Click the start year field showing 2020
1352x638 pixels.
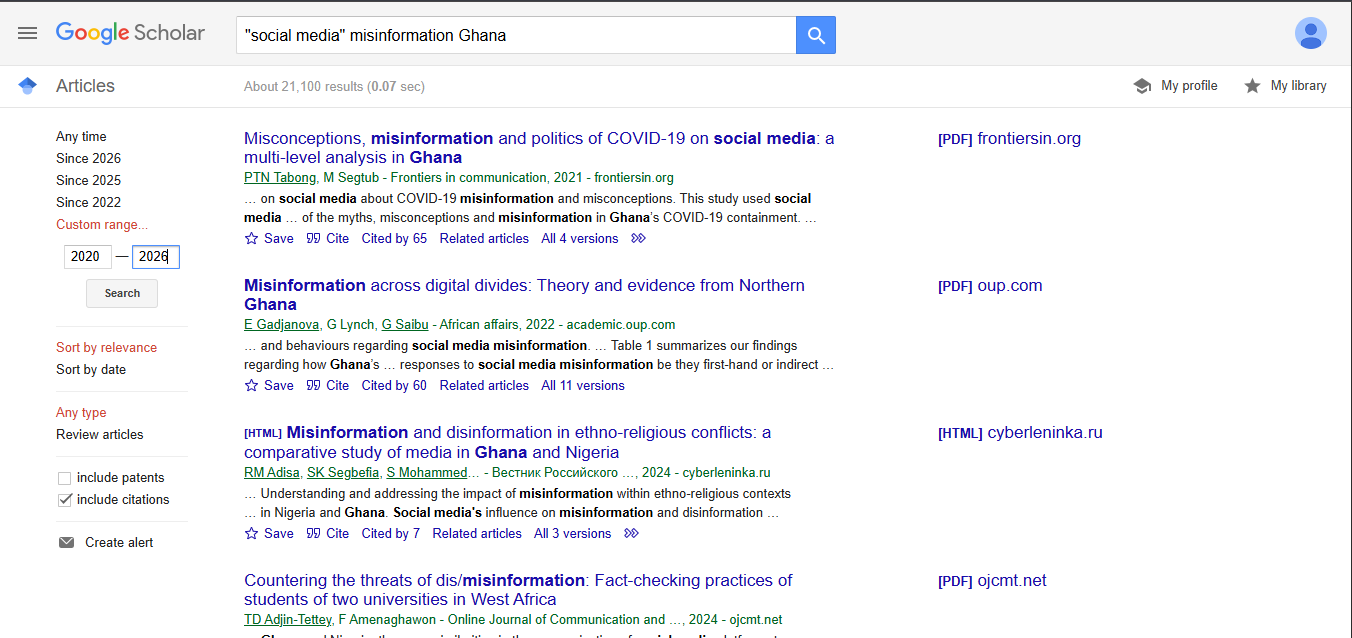[88, 257]
